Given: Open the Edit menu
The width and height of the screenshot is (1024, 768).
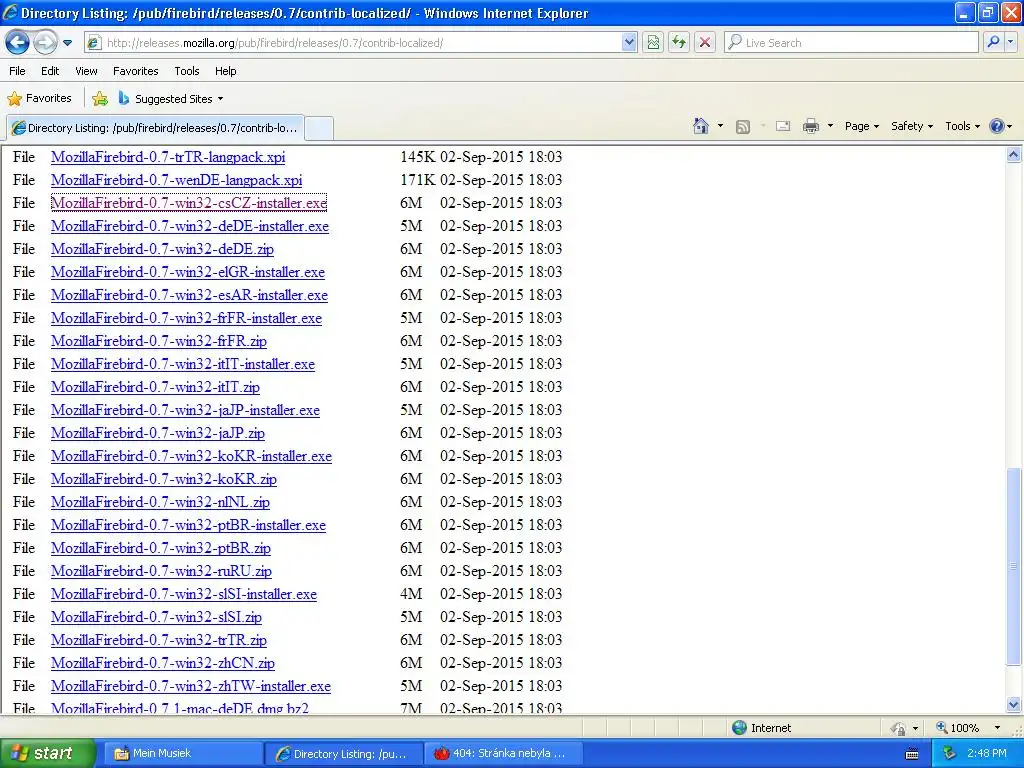Looking at the screenshot, I should (x=50, y=71).
